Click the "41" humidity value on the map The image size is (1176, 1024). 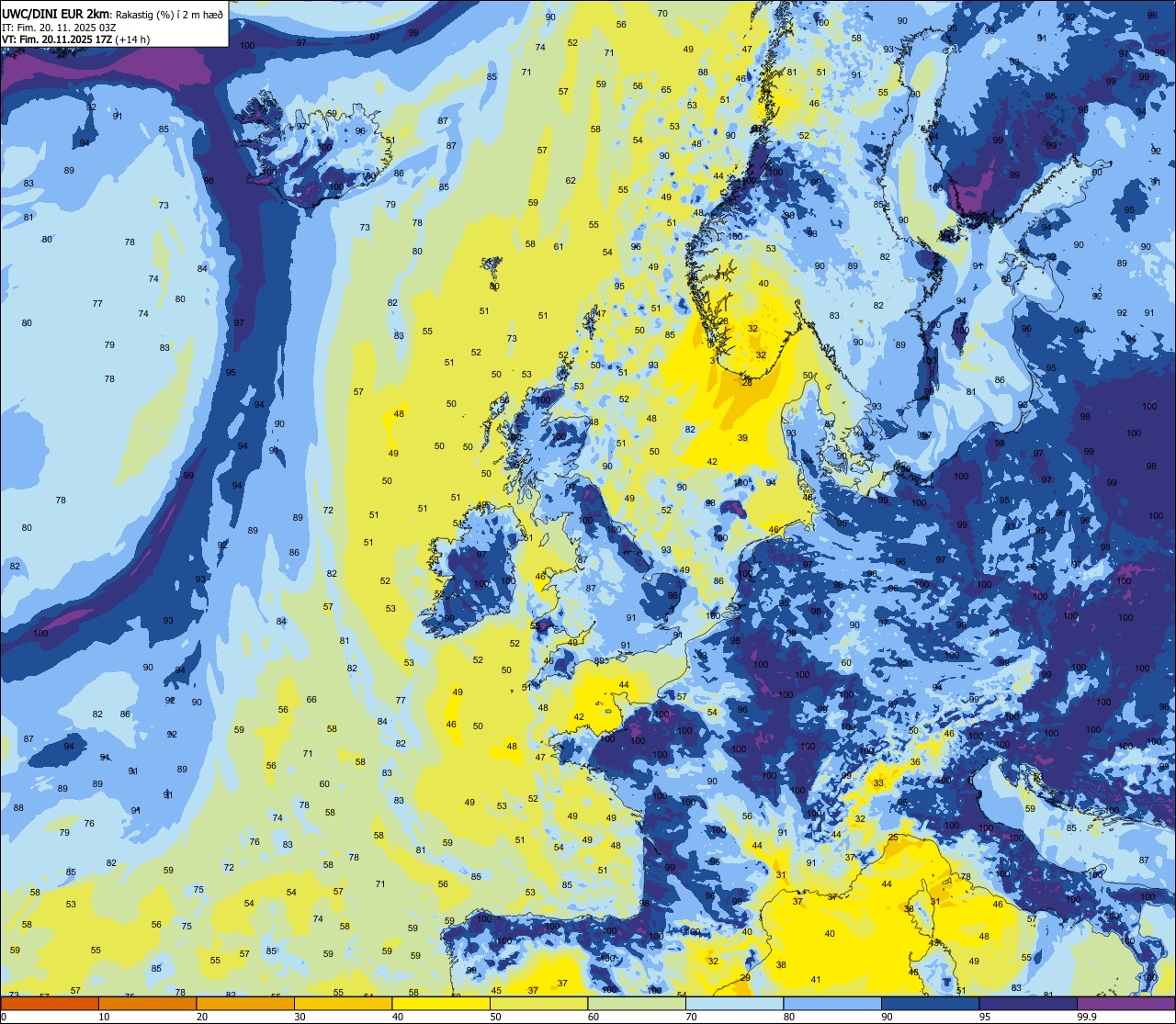click(816, 979)
